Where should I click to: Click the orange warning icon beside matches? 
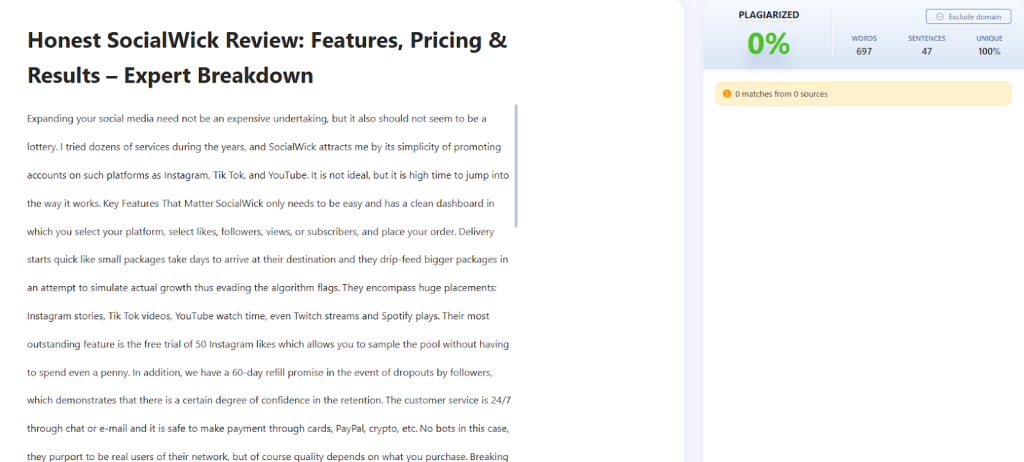(x=726, y=94)
